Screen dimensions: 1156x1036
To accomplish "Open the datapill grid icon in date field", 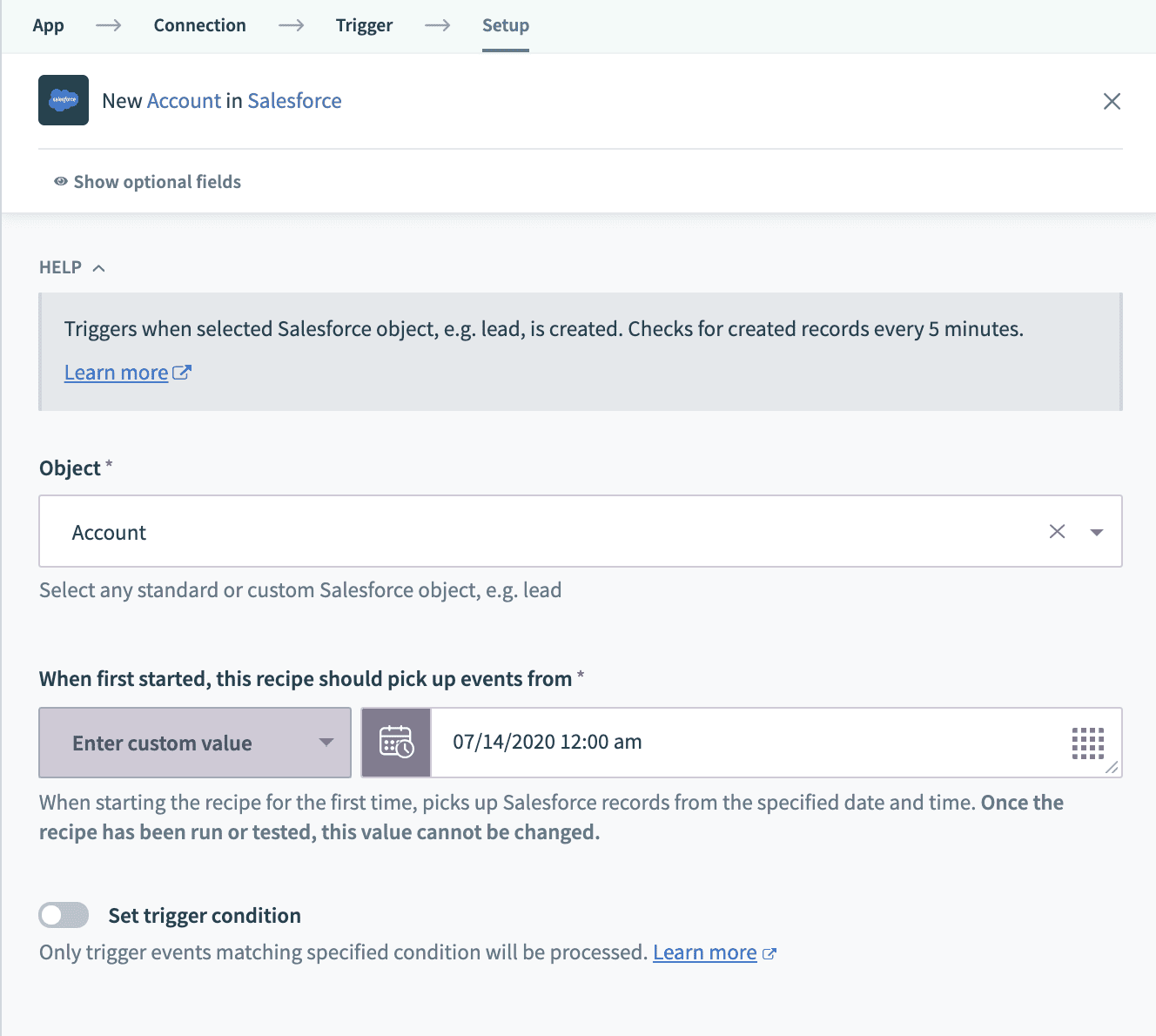I will [1087, 743].
